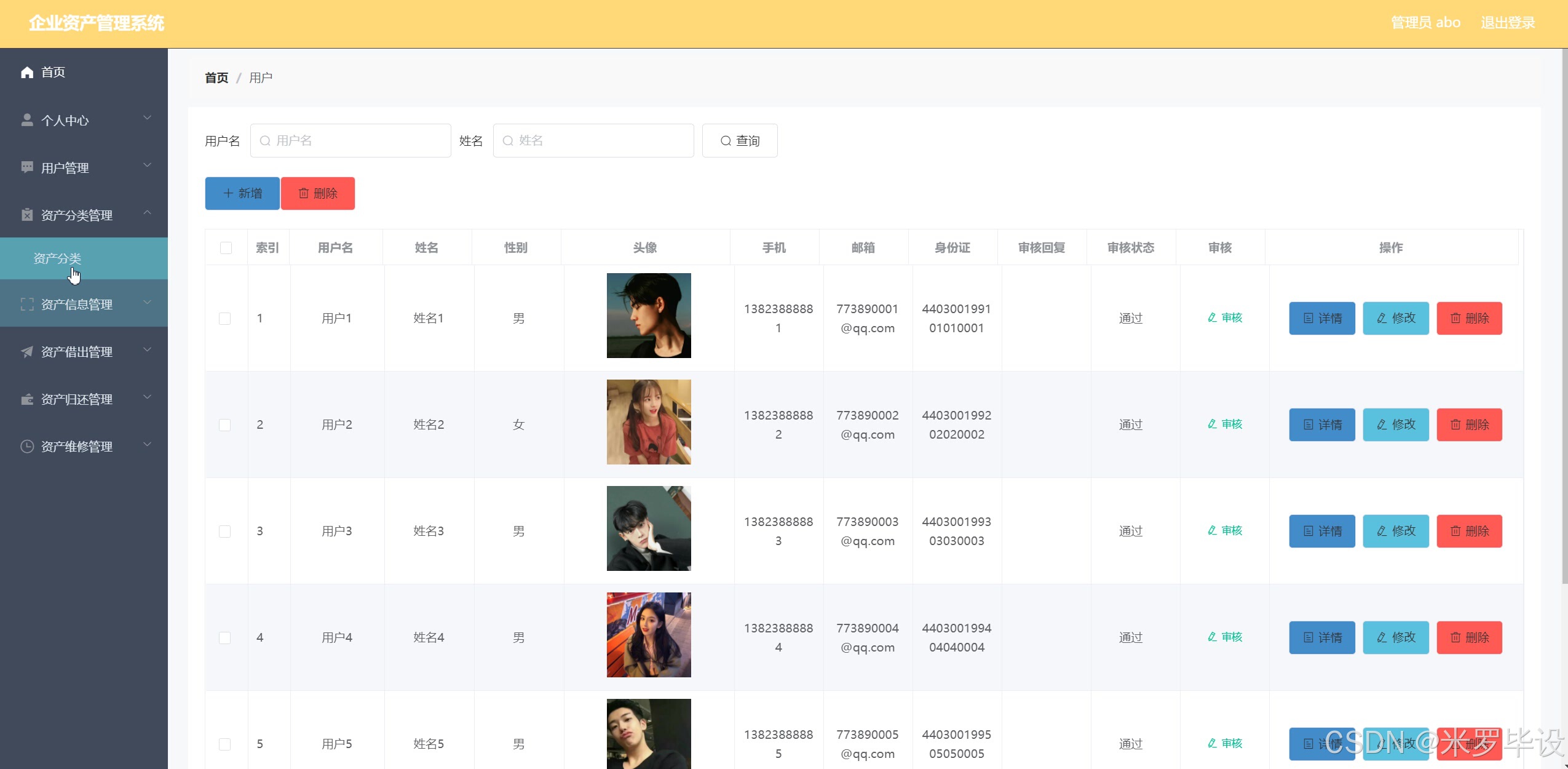Click the 资产分类管理 clipboard icon
The height and width of the screenshot is (769, 1568).
tap(27, 215)
